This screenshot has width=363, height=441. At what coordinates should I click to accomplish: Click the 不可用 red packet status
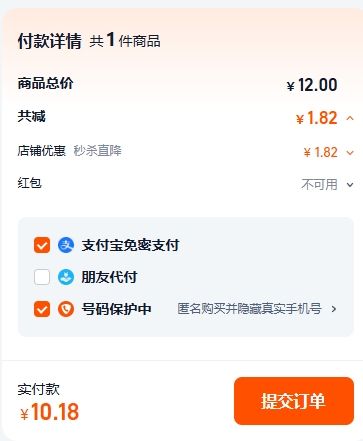coord(319,184)
